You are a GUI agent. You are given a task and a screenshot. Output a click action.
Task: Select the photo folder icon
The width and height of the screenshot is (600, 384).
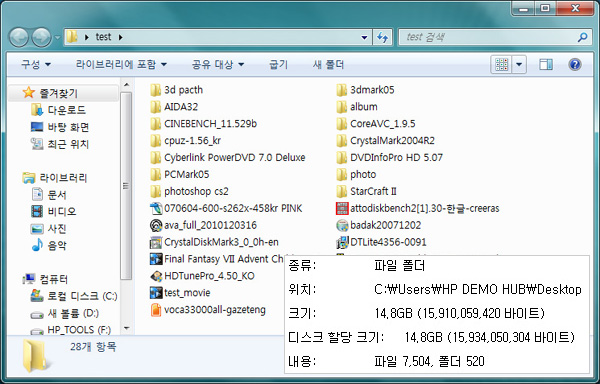342,174
